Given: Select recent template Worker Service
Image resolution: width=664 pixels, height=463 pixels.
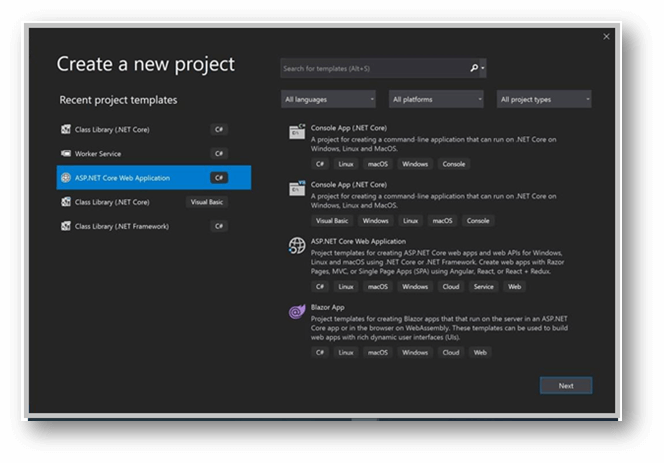Looking at the screenshot, I should pos(154,153).
